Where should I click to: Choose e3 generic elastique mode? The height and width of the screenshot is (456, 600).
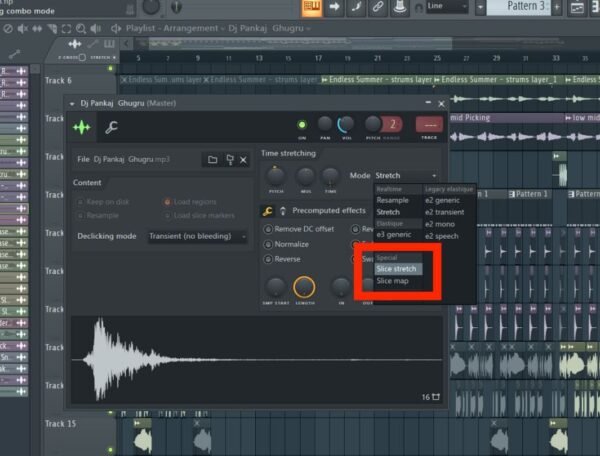[398, 235]
